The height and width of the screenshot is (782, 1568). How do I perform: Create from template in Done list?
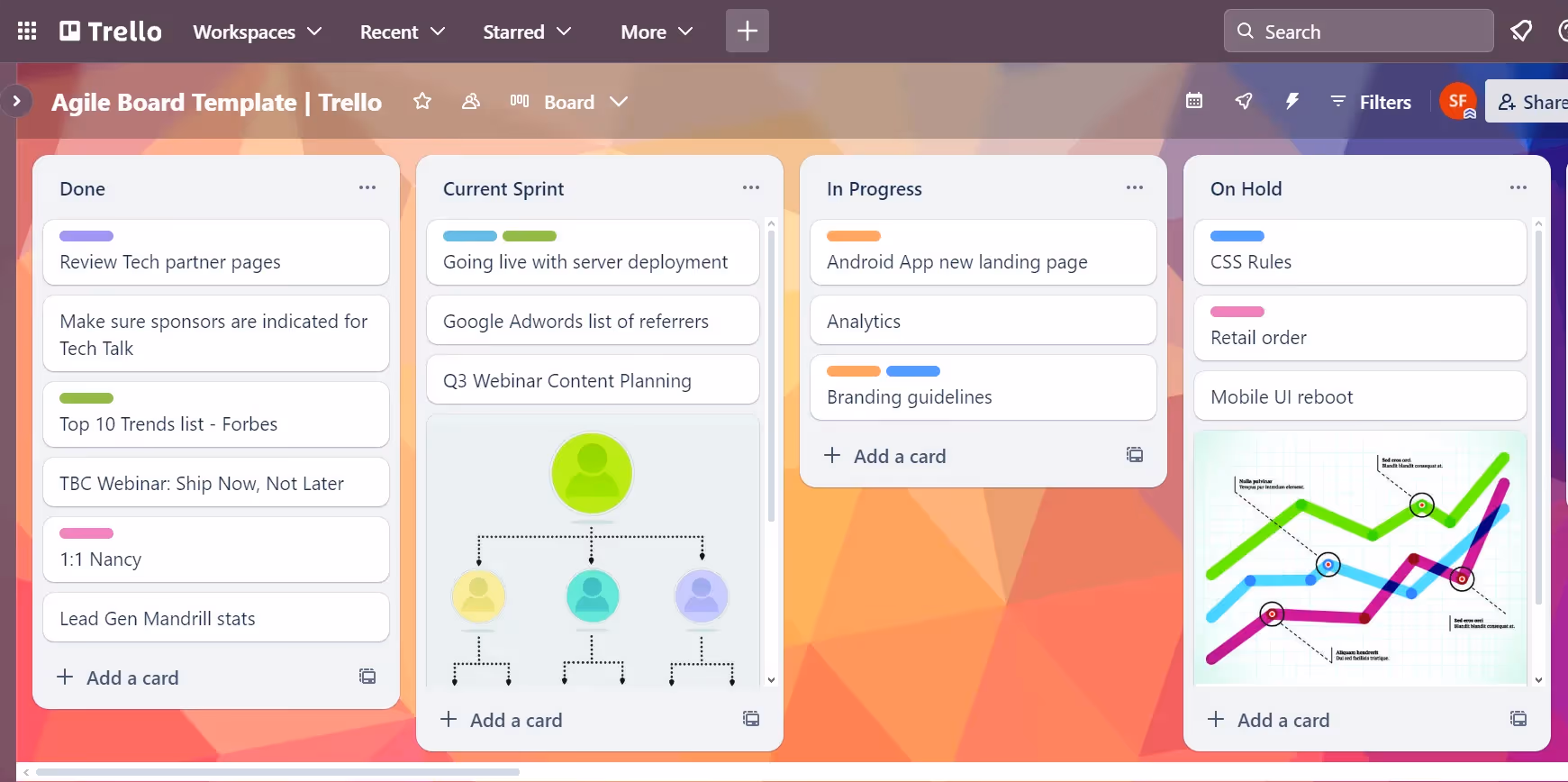click(x=367, y=677)
